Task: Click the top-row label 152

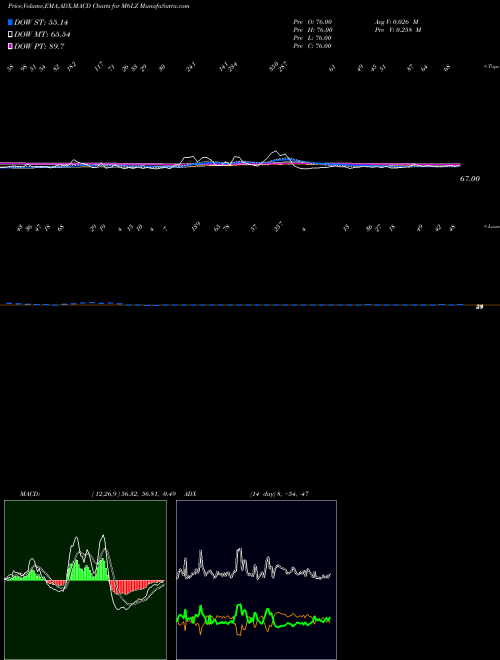Action: [x=72, y=67]
